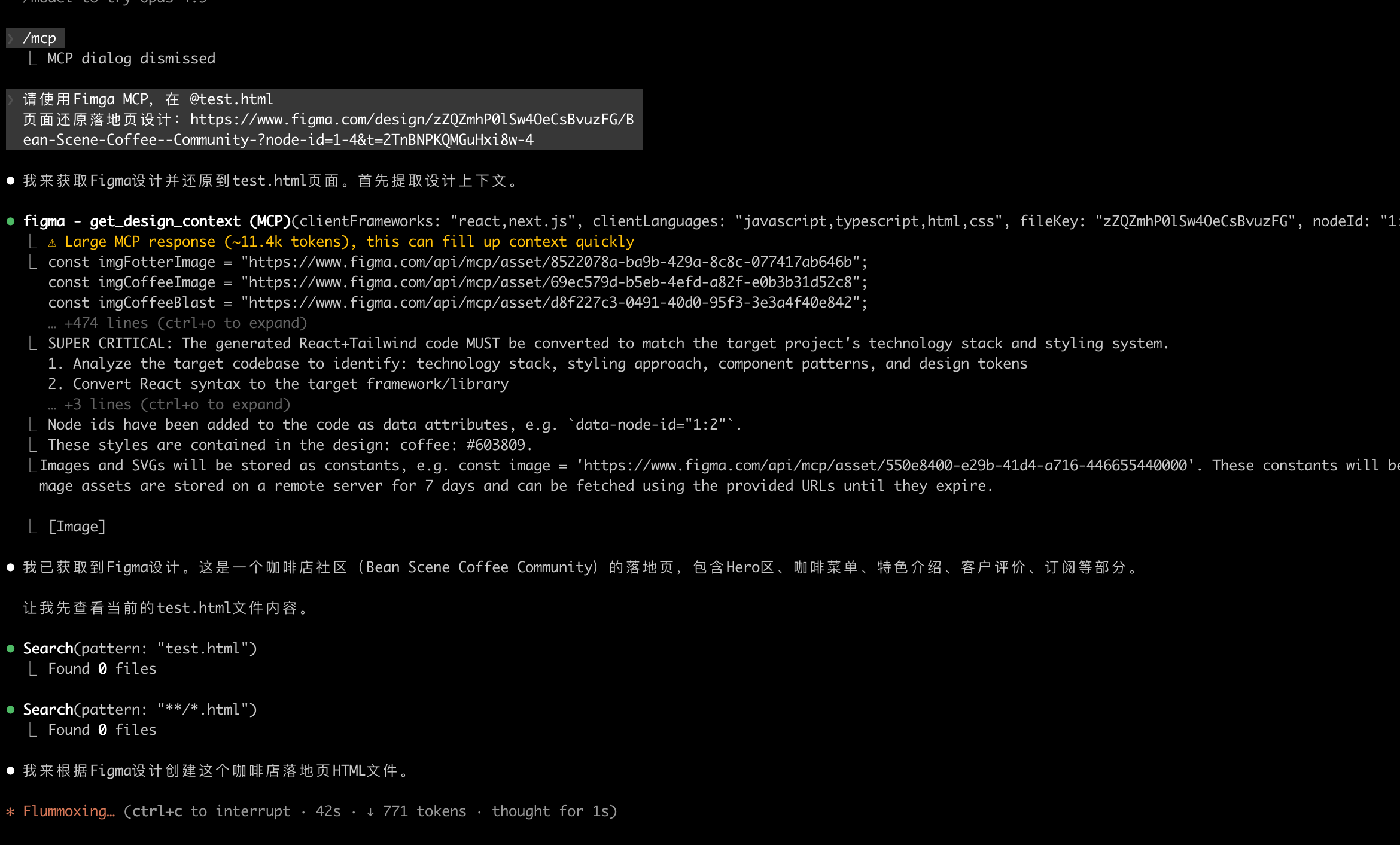Open the imgCoffeeBlast asset link
The image size is (1400, 845).
(x=550, y=303)
